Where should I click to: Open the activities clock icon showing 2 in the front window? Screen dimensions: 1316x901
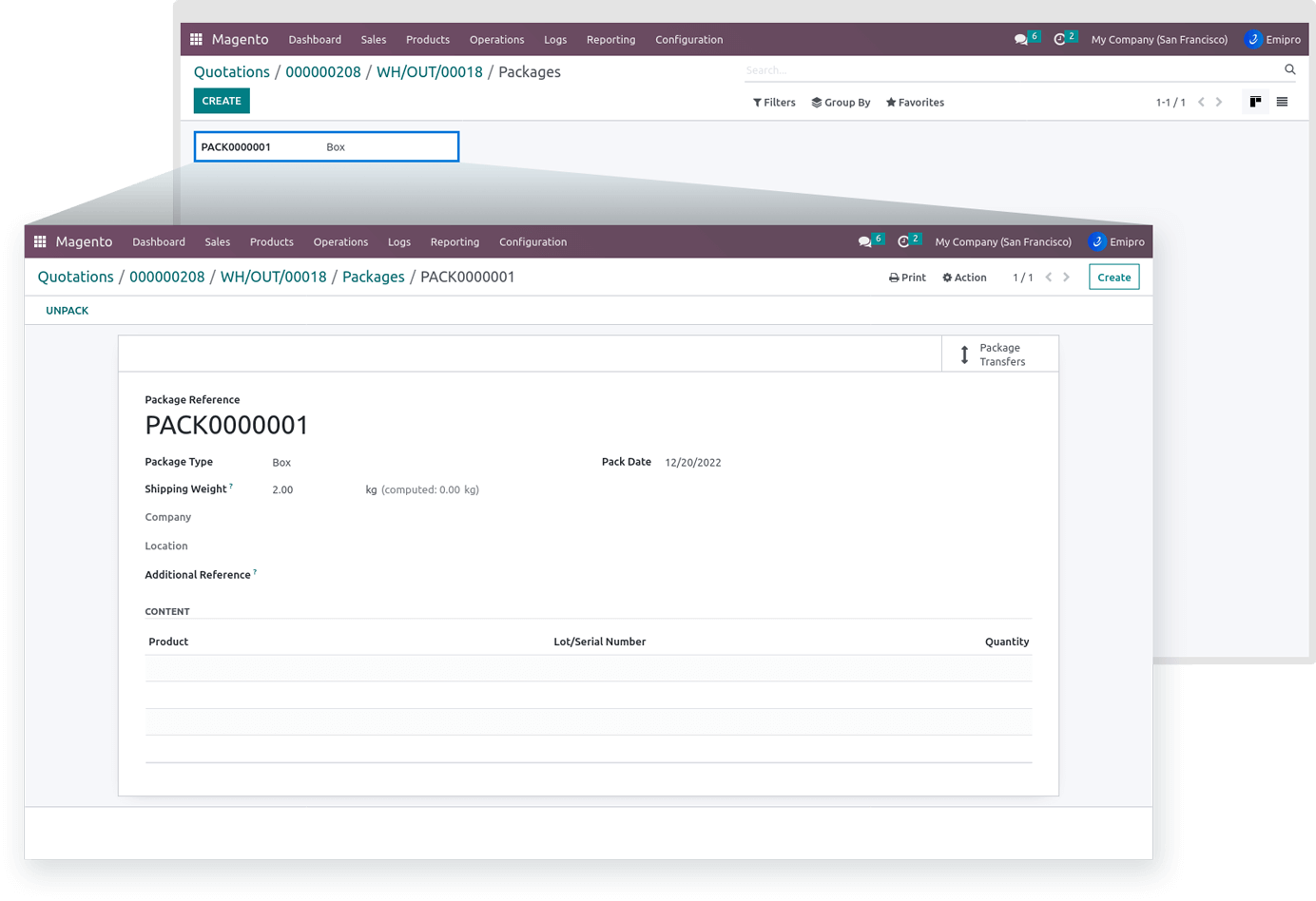click(903, 242)
